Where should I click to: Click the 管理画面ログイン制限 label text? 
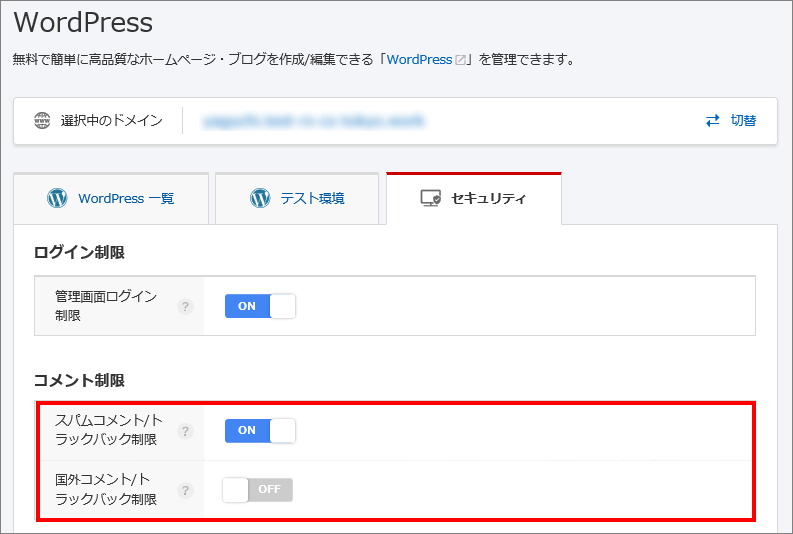point(106,306)
